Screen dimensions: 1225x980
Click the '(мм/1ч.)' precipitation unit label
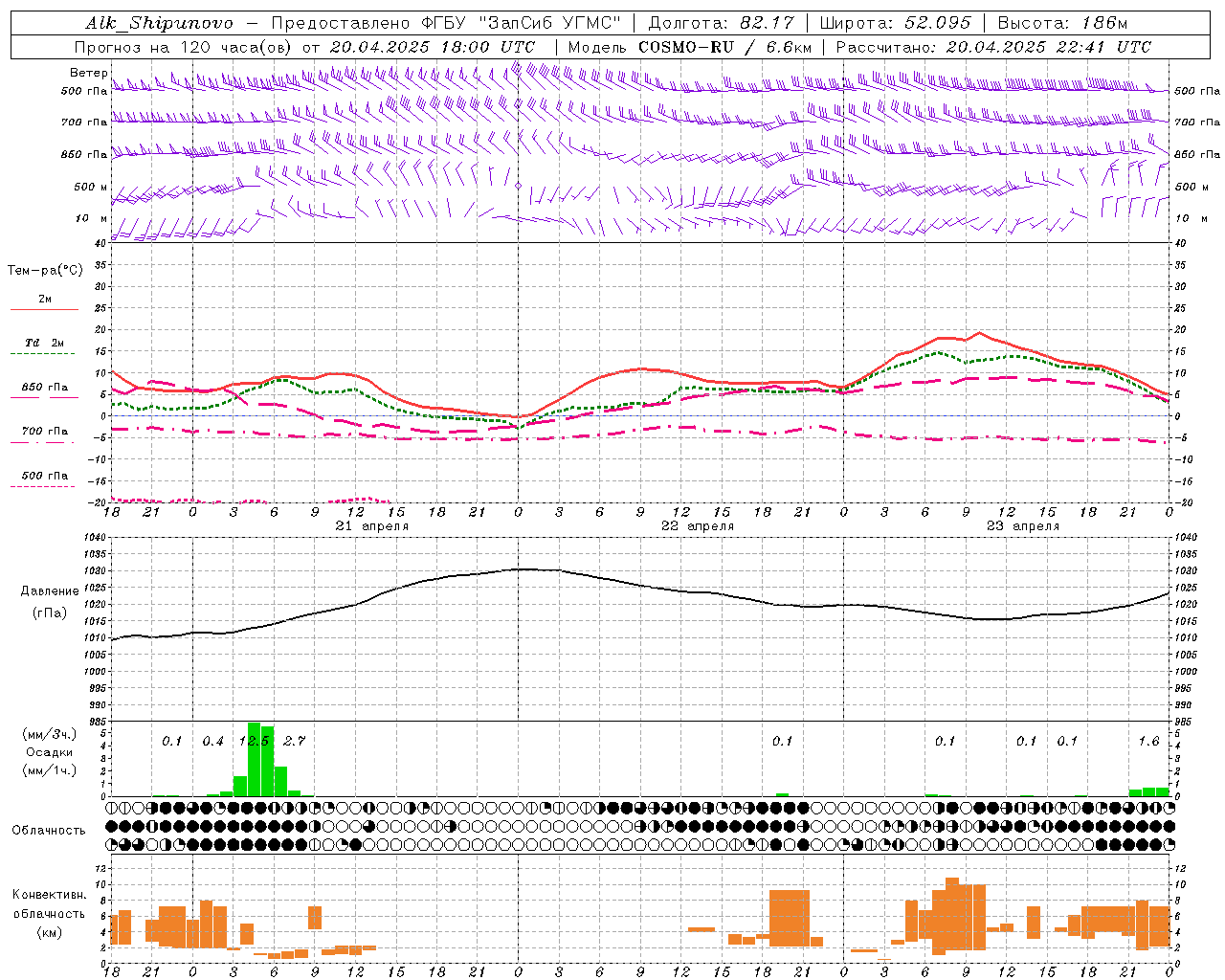[x=49, y=770]
